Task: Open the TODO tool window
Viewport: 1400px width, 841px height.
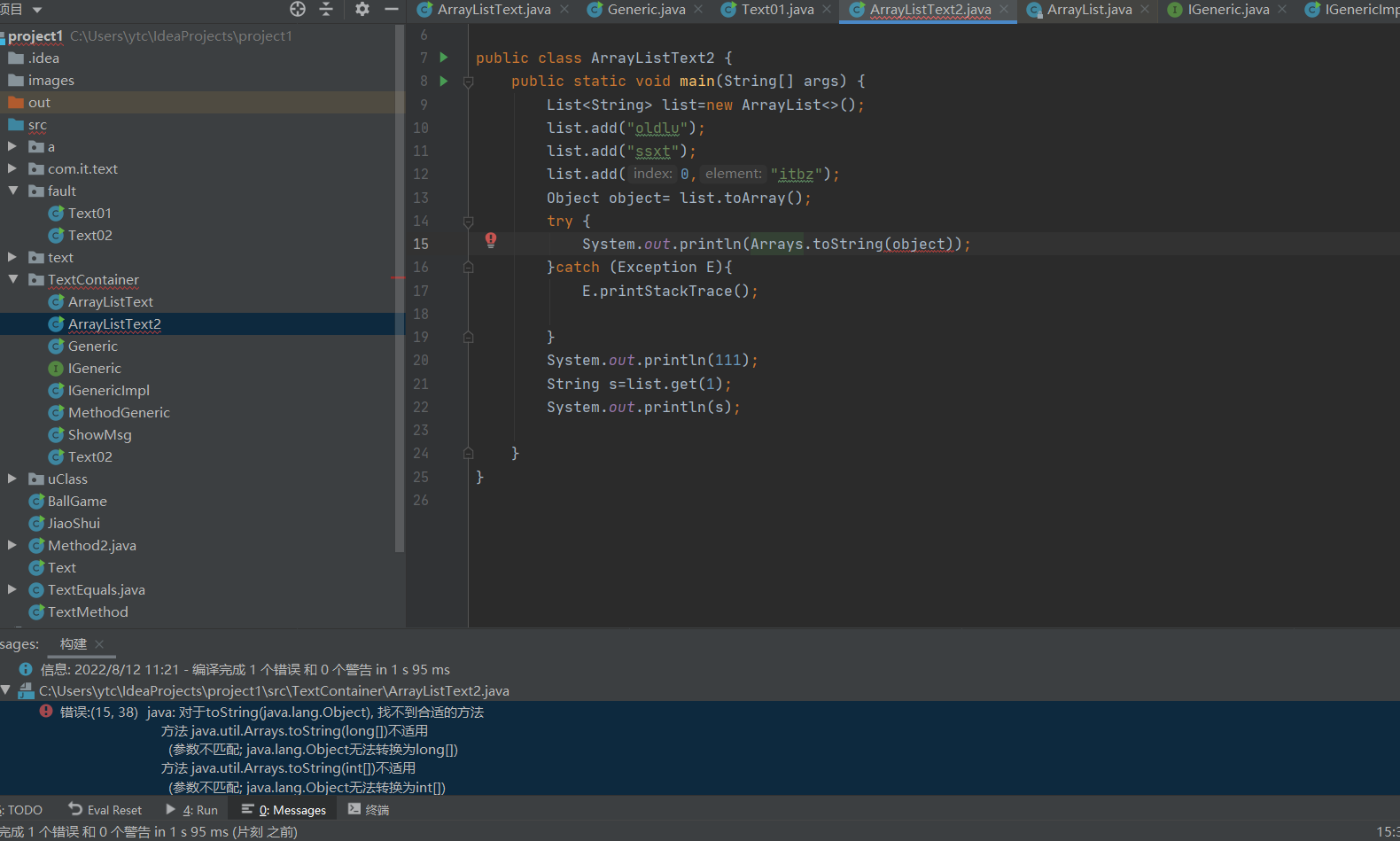Action: click(23, 810)
